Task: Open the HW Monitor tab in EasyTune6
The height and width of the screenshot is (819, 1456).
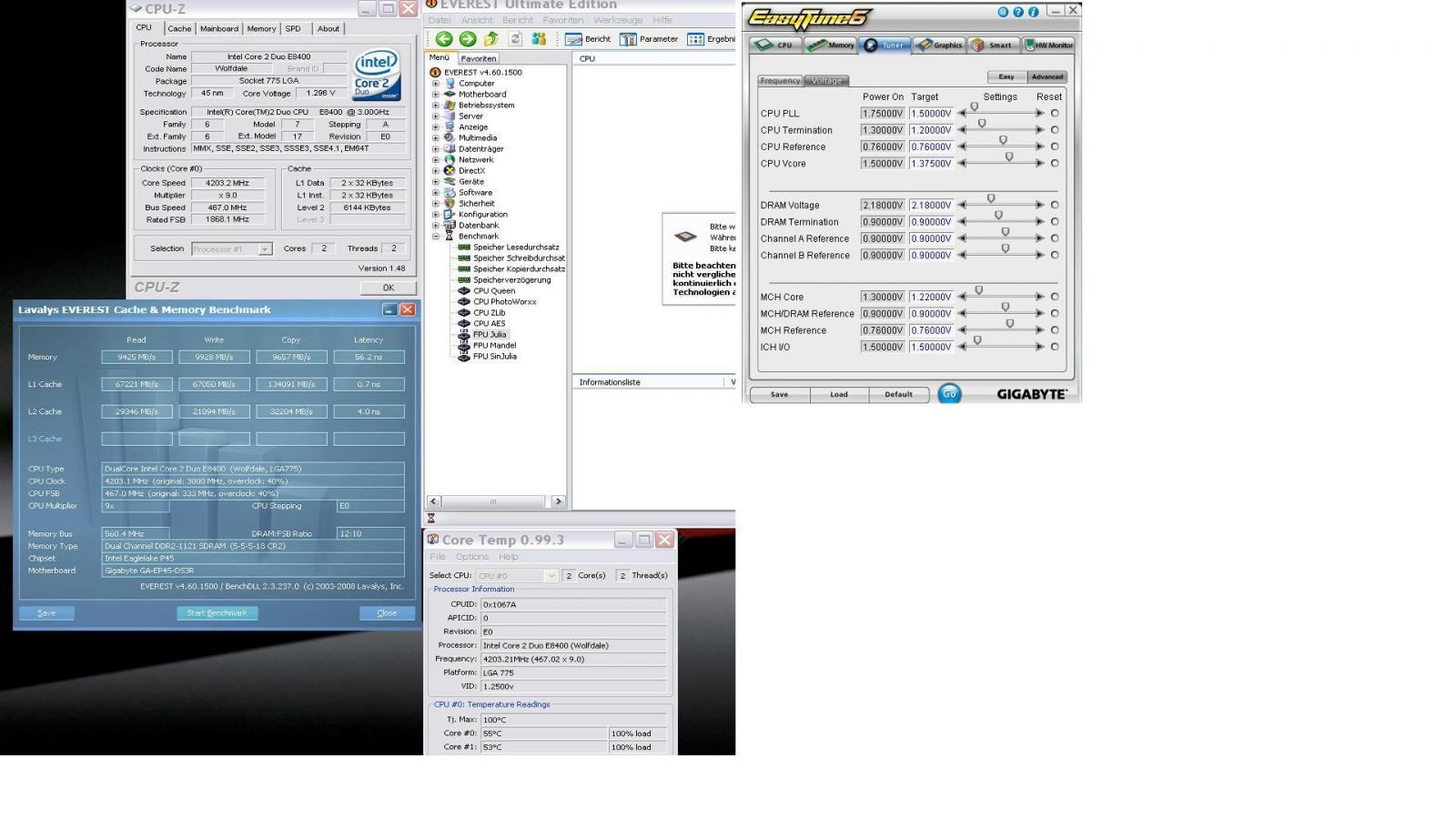Action: click(x=1048, y=45)
